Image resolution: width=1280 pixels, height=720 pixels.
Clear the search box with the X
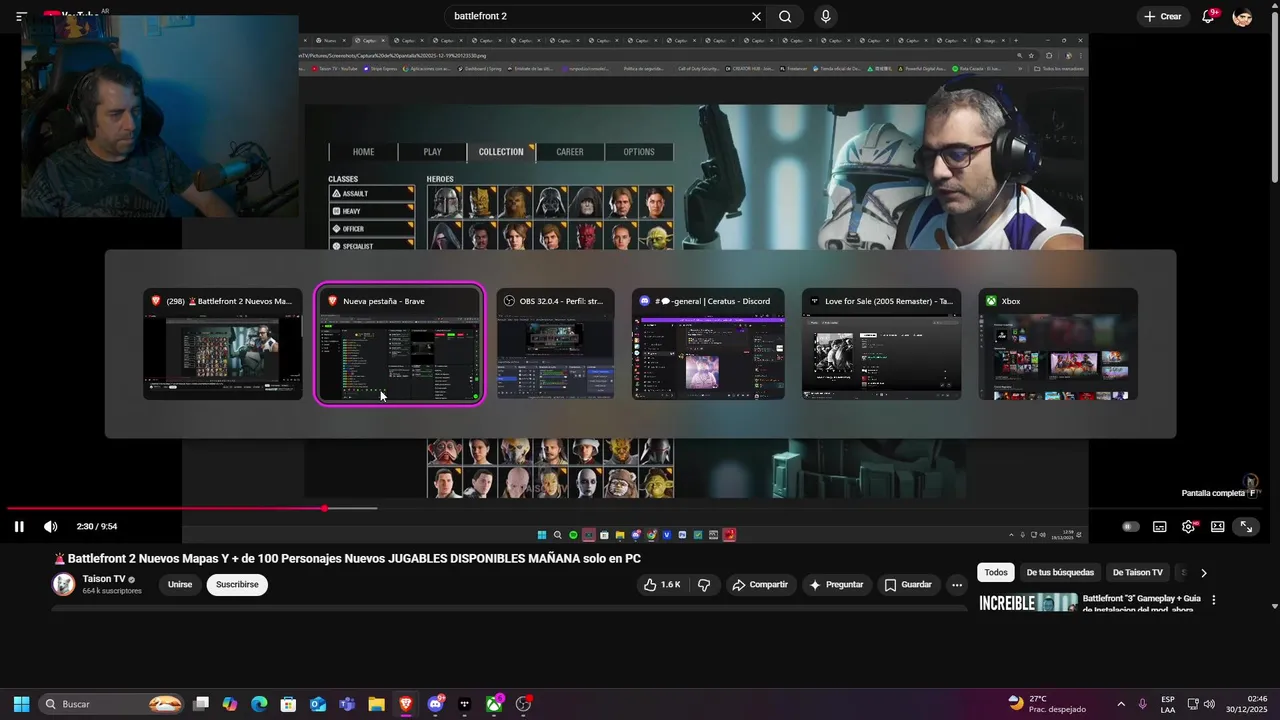click(x=756, y=16)
